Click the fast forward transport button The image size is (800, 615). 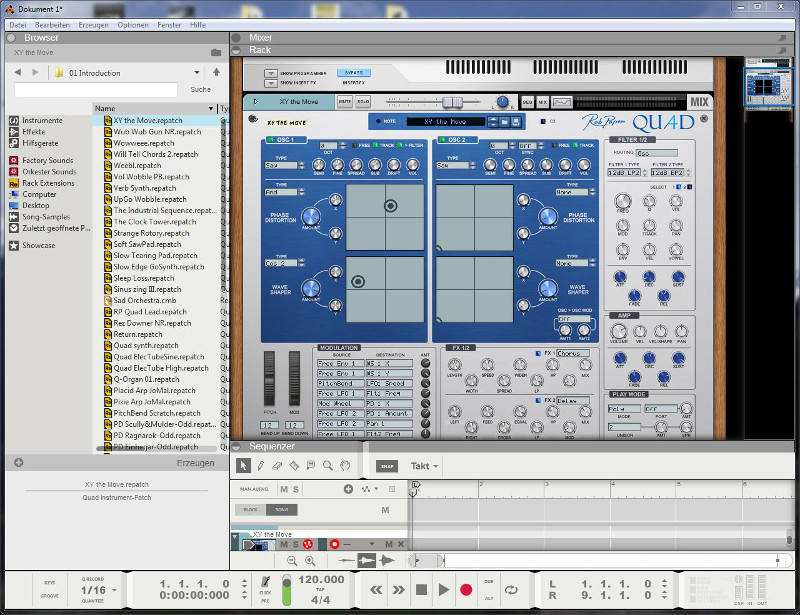398,590
